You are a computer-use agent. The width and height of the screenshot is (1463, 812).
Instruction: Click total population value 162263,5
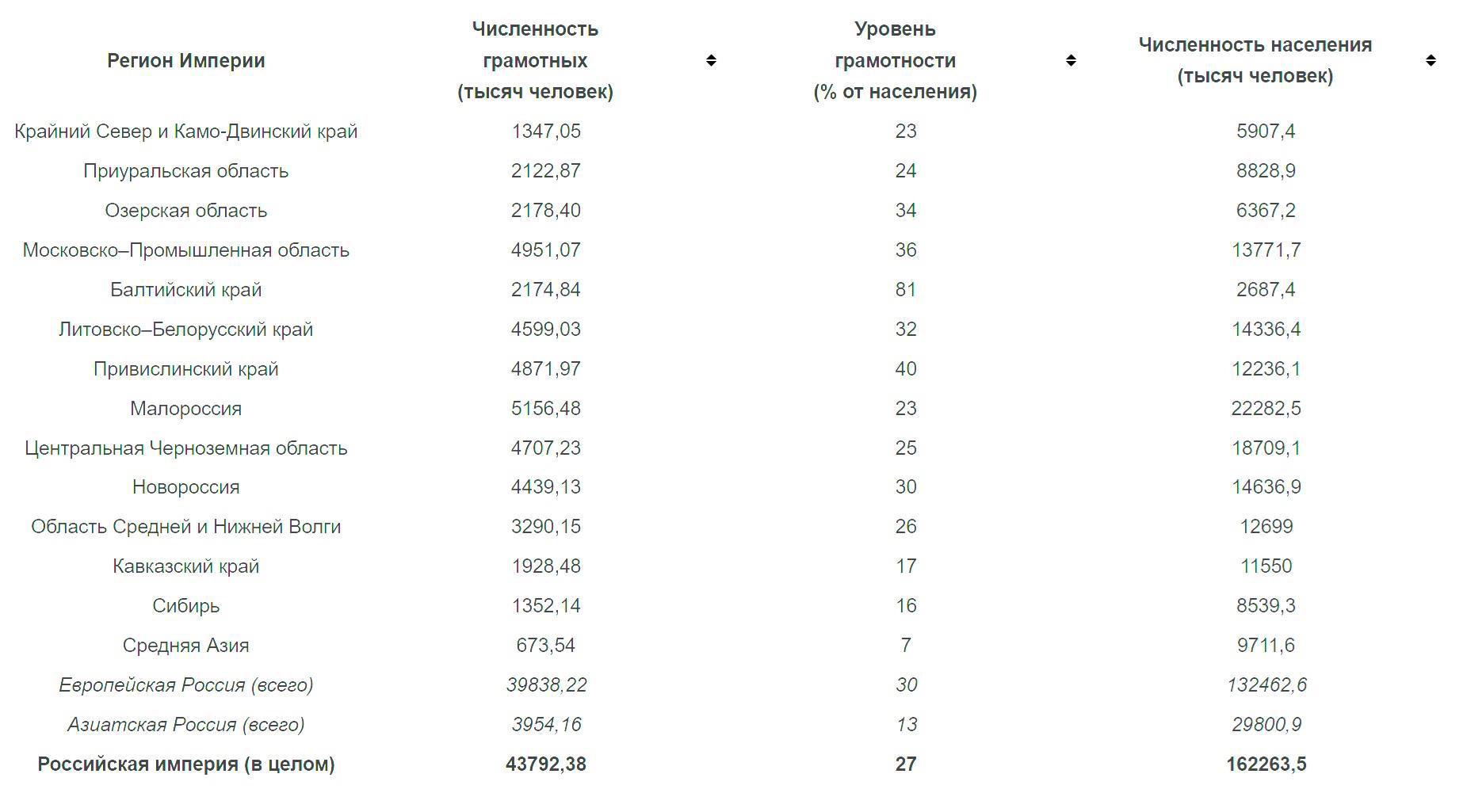coord(1266,764)
